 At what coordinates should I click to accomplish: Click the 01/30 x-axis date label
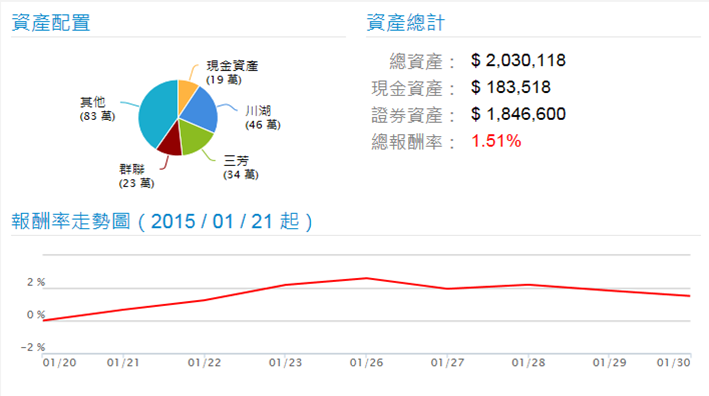point(674,363)
